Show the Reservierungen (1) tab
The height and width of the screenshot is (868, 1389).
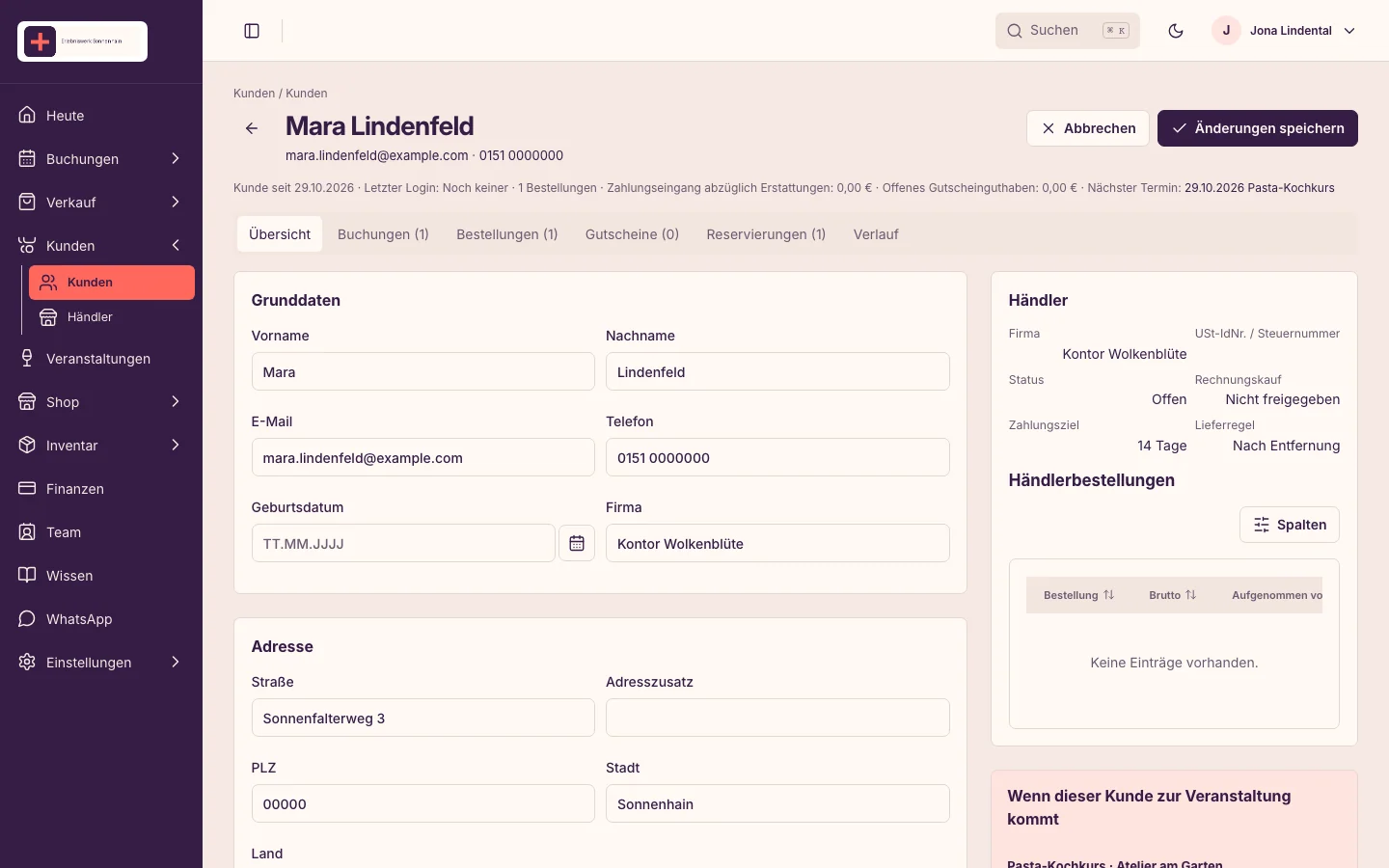point(766,234)
